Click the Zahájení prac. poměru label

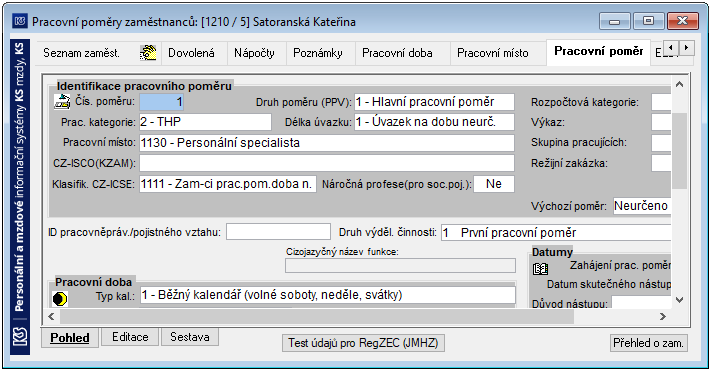point(620,265)
